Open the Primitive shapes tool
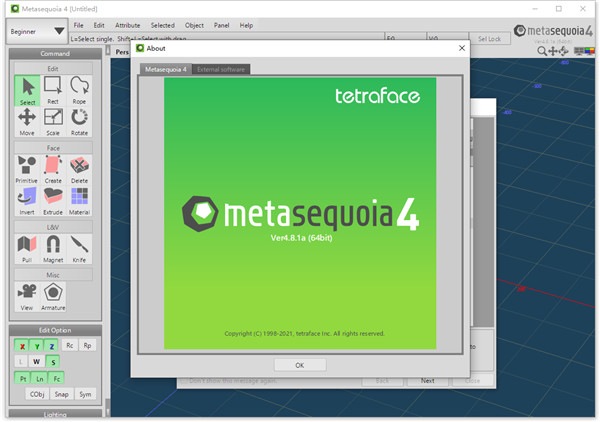The image size is (600, 422). (27, 169)
